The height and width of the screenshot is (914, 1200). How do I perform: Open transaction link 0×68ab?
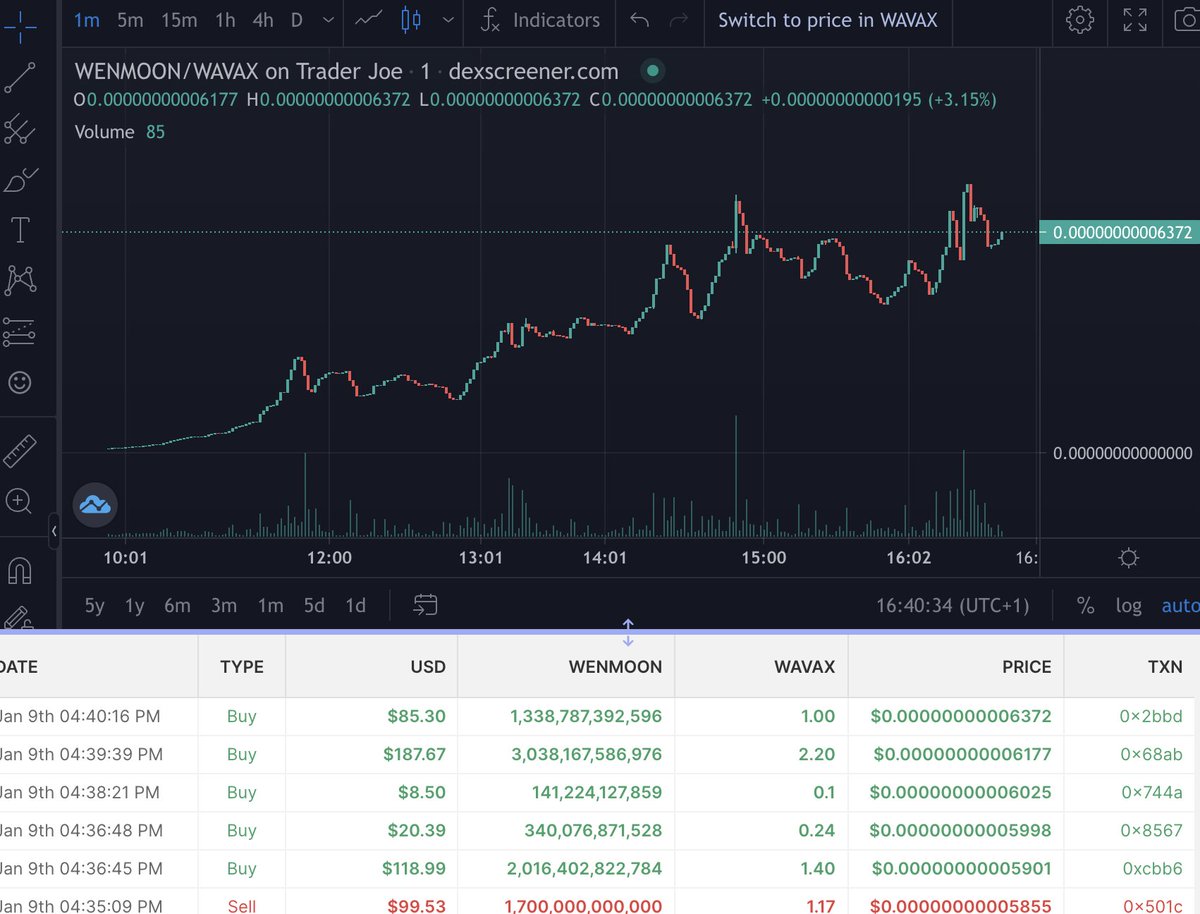coord(1151,754)
